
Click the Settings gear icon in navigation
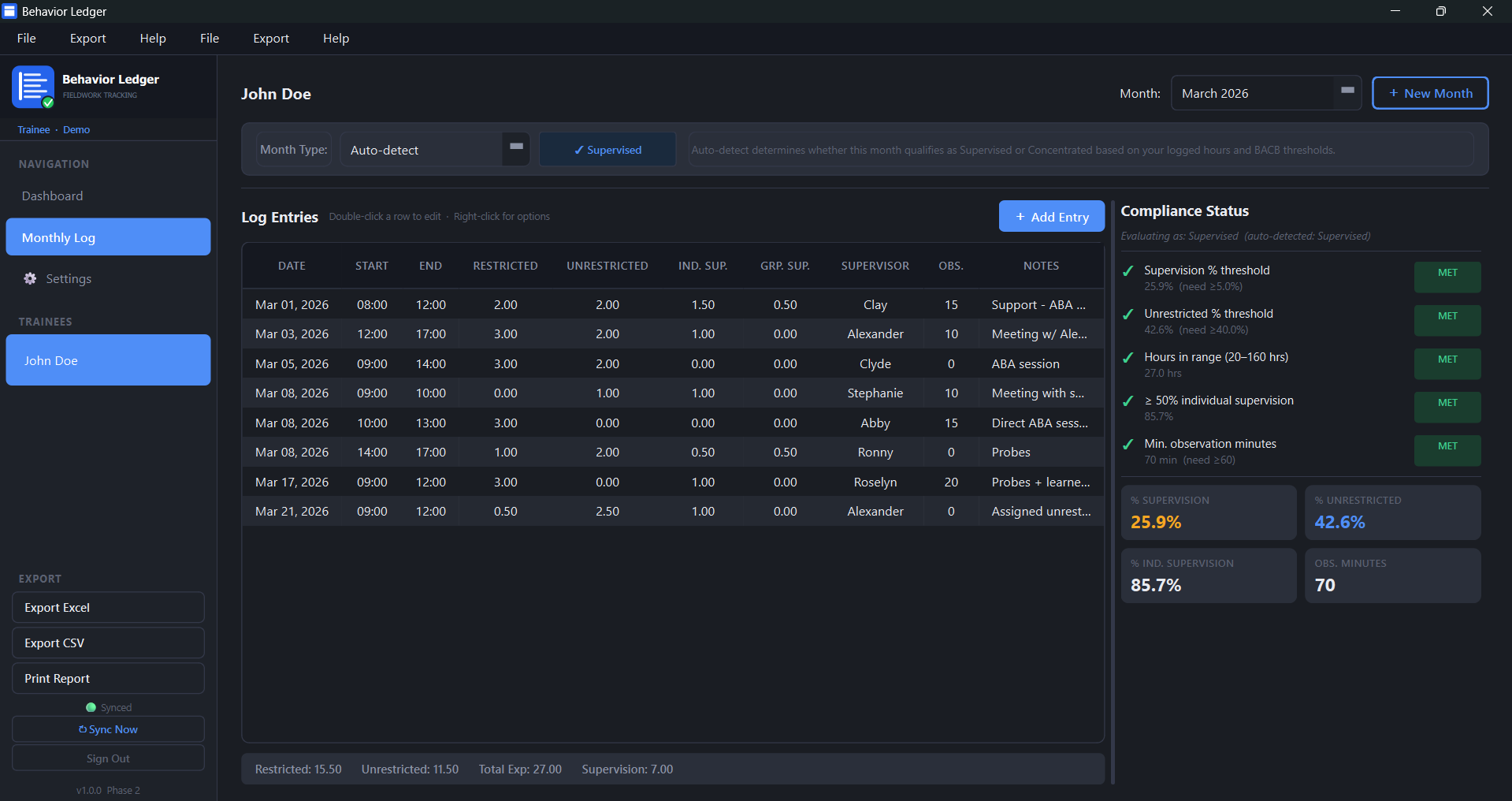[30, 278]
